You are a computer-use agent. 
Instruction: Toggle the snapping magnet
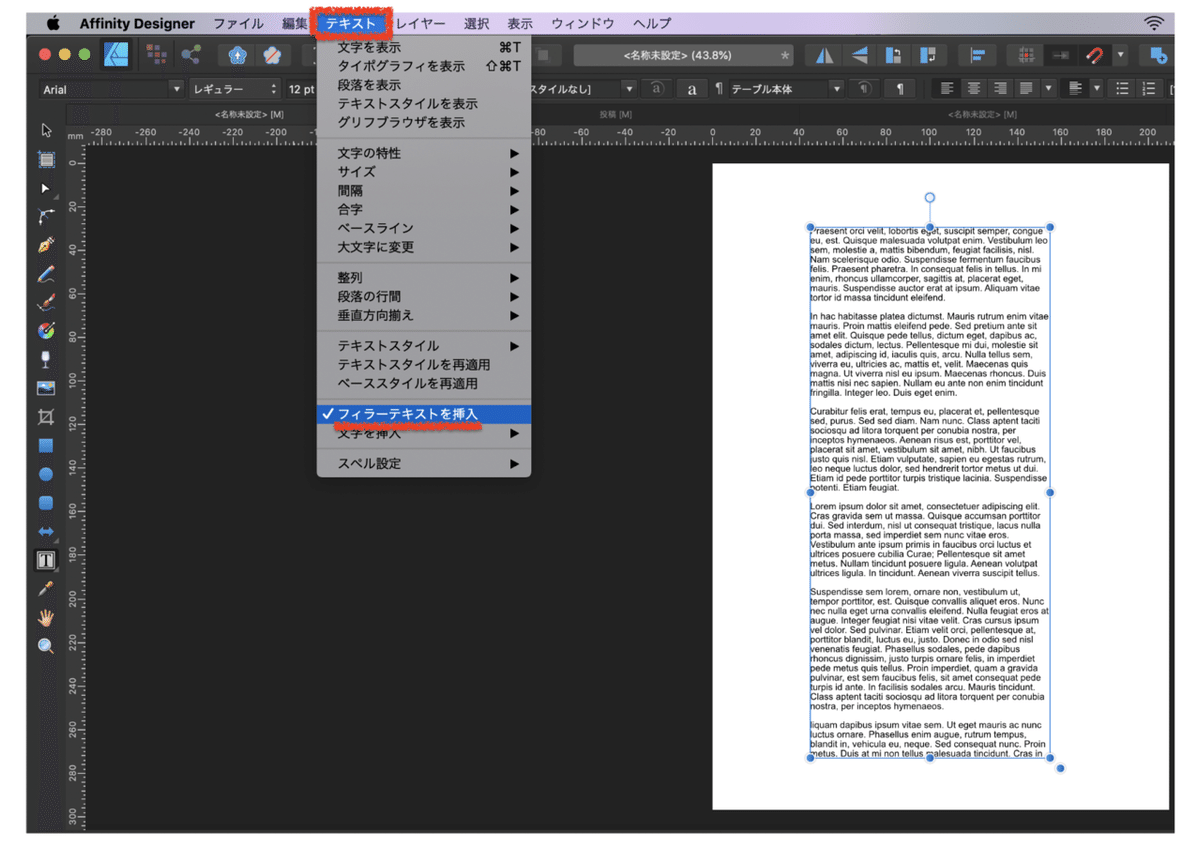point(1095,56)
